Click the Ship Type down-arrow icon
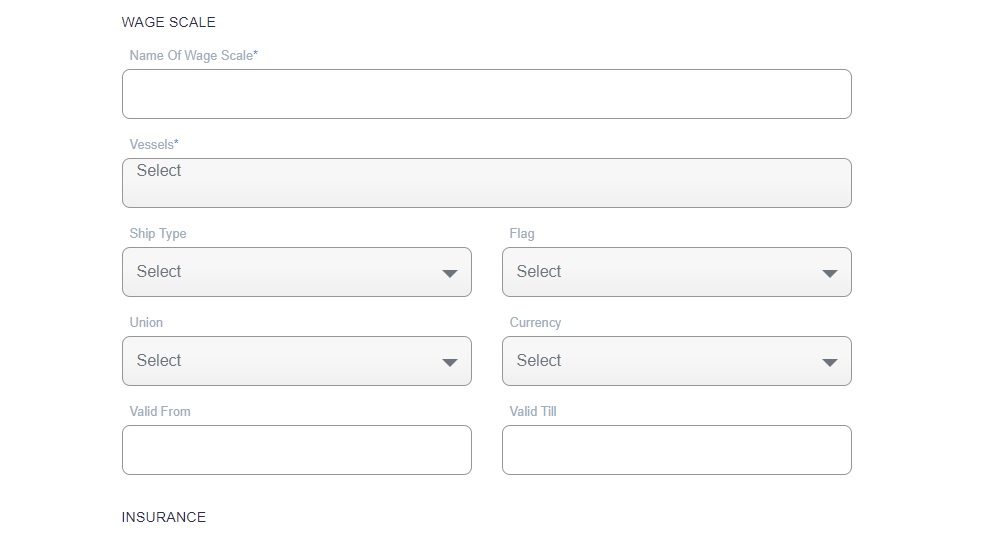1000x535 pixels. point(450,273)
